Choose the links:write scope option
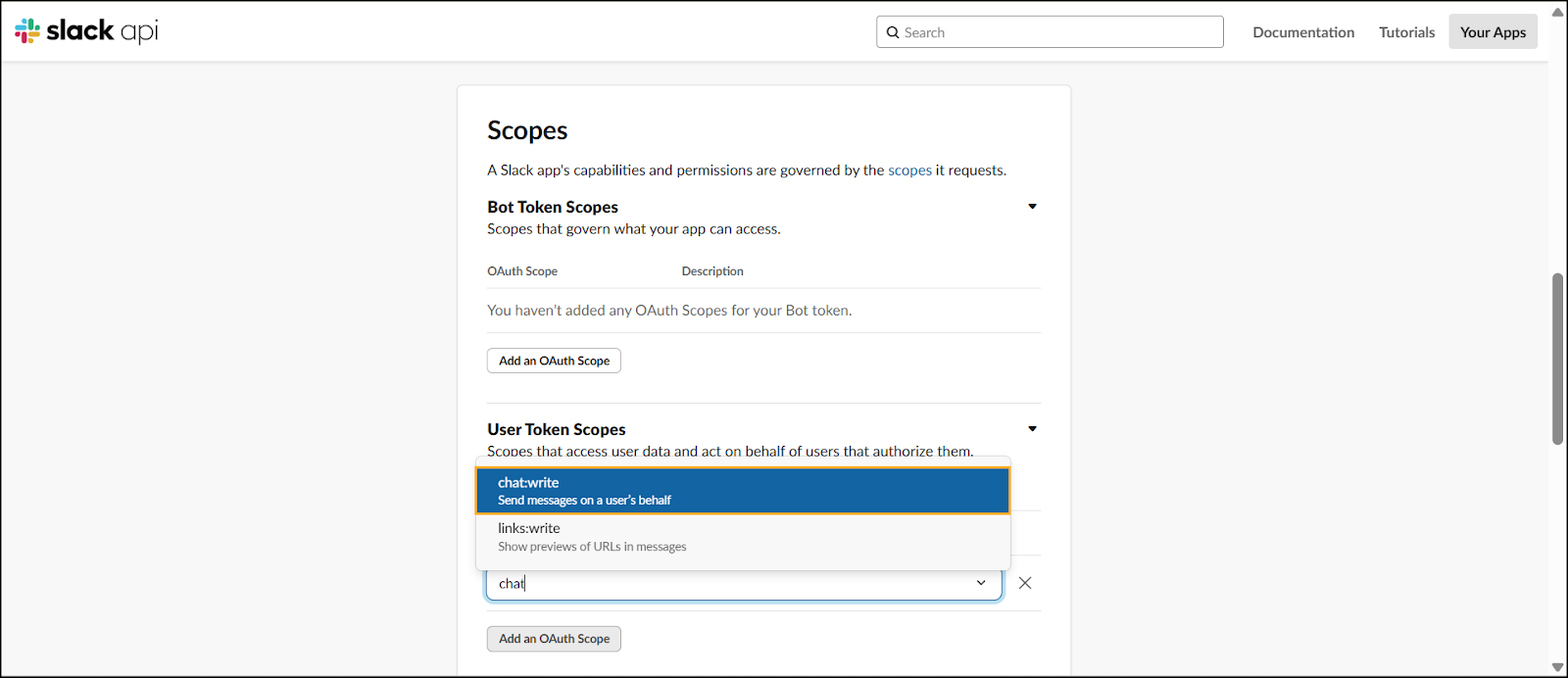The width and height of the screenshot is (1568, 678). pyautogui.click(x=743, y=537)
